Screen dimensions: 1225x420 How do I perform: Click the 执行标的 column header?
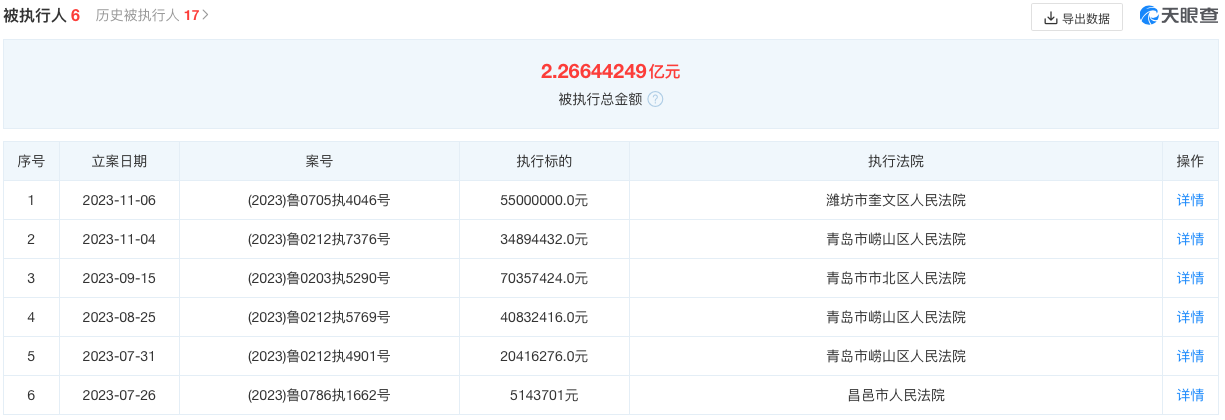[x=544, y=161]
